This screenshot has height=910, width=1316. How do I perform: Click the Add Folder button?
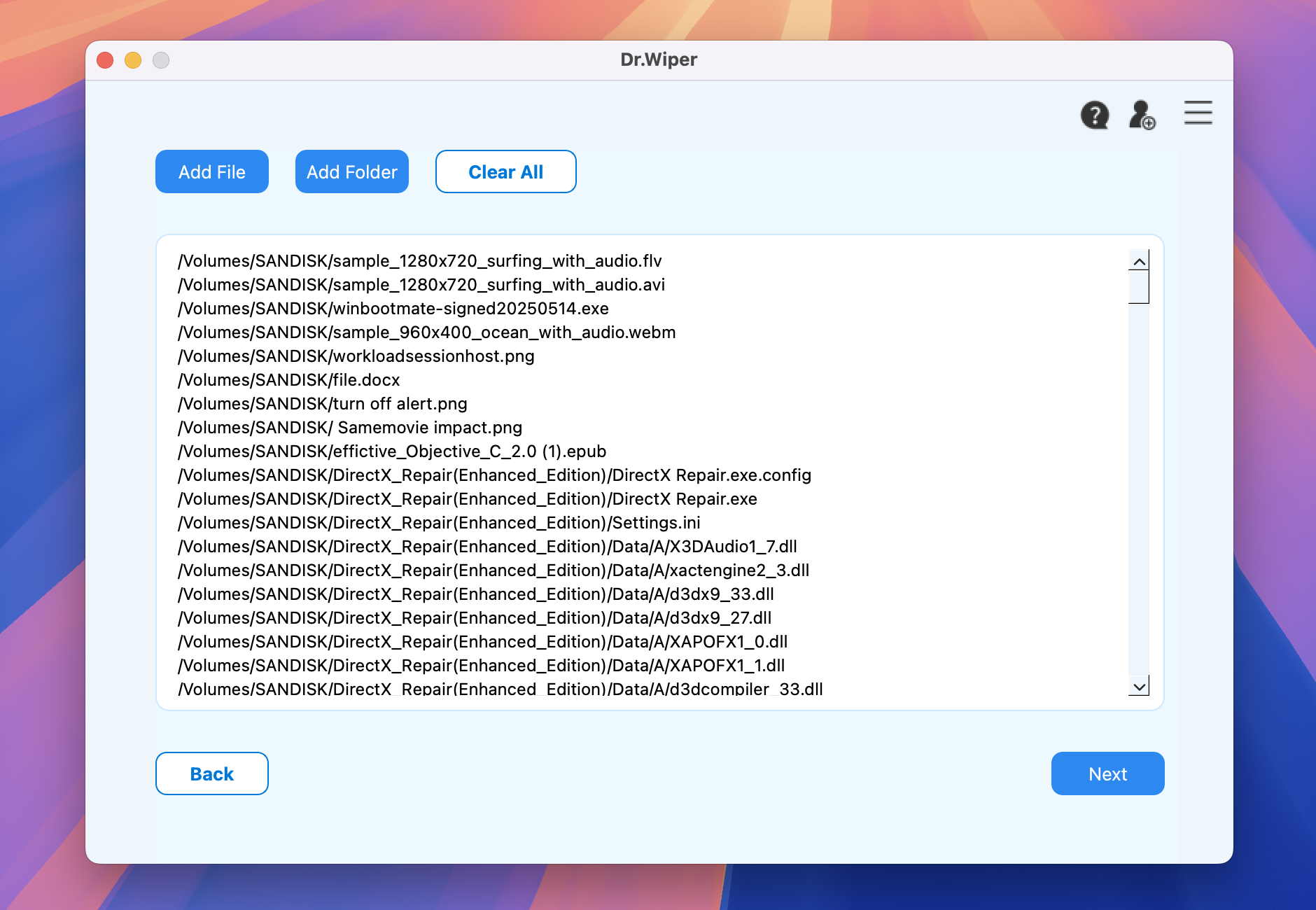(352, 171)
